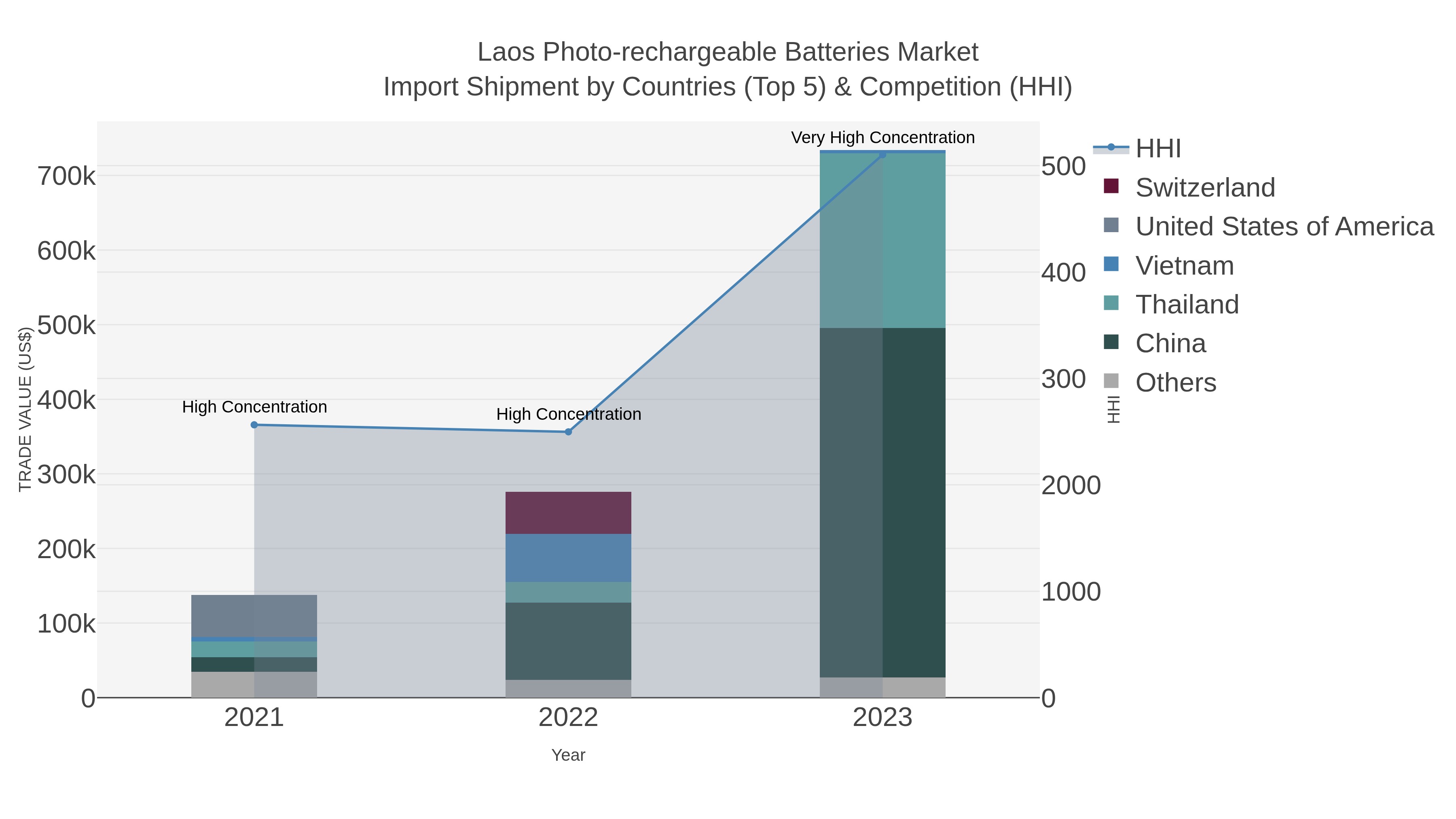The height and width of the screenshot is (819, 1456).
Task: Click the HHI line marker icon in legend
Action: (1111, 148)
